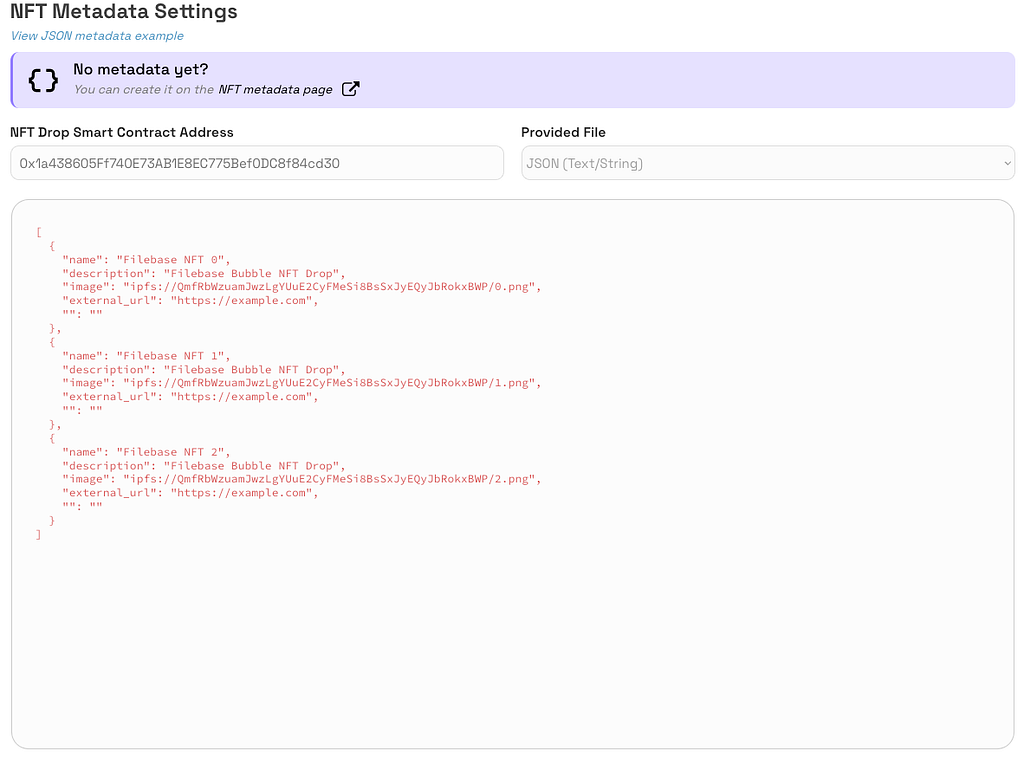Click the Filebase NFT 0 name line
The height and width of the screenshot is (757, 1024).
pyautogui.click(x=146, y=260)
